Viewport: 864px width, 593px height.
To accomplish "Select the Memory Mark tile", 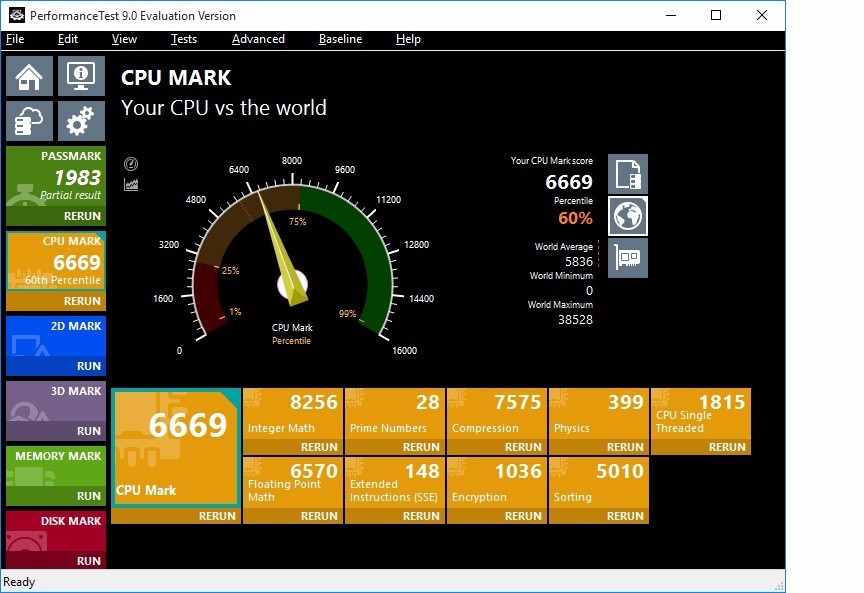I will point(55,468).
